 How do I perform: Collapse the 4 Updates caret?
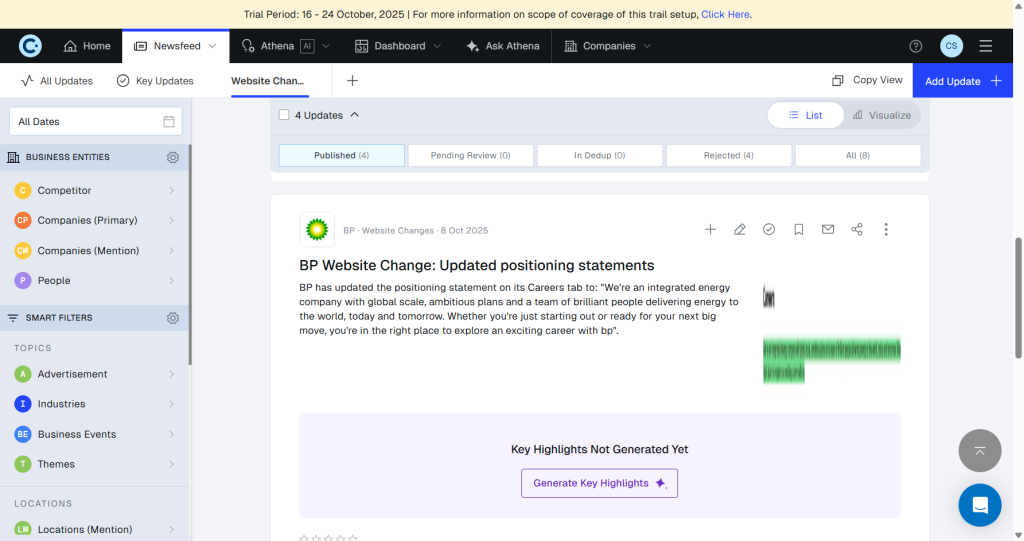(x=355, y=115)
